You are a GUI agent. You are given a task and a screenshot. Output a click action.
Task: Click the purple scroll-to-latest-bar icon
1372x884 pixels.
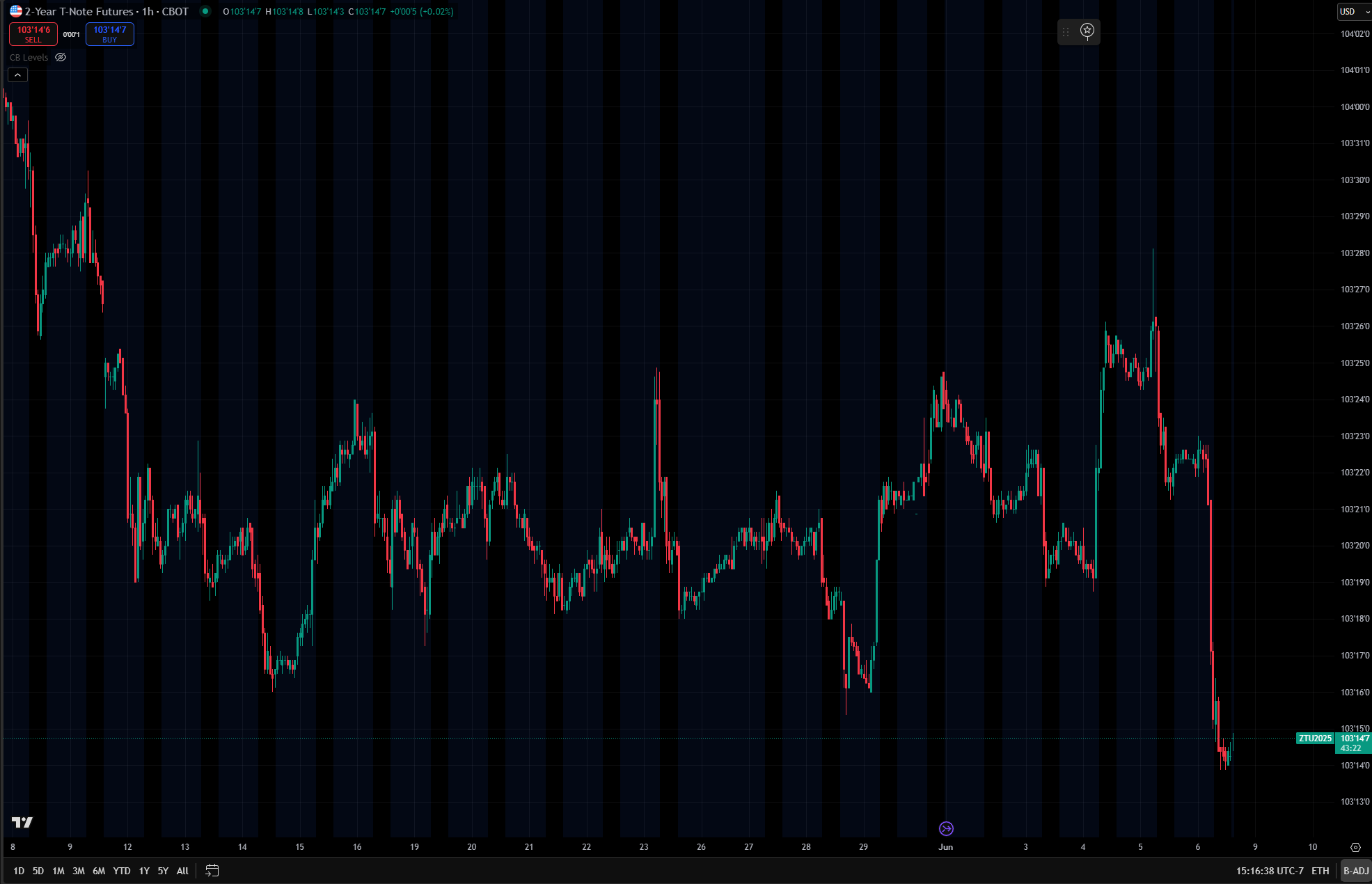[946, 828]
